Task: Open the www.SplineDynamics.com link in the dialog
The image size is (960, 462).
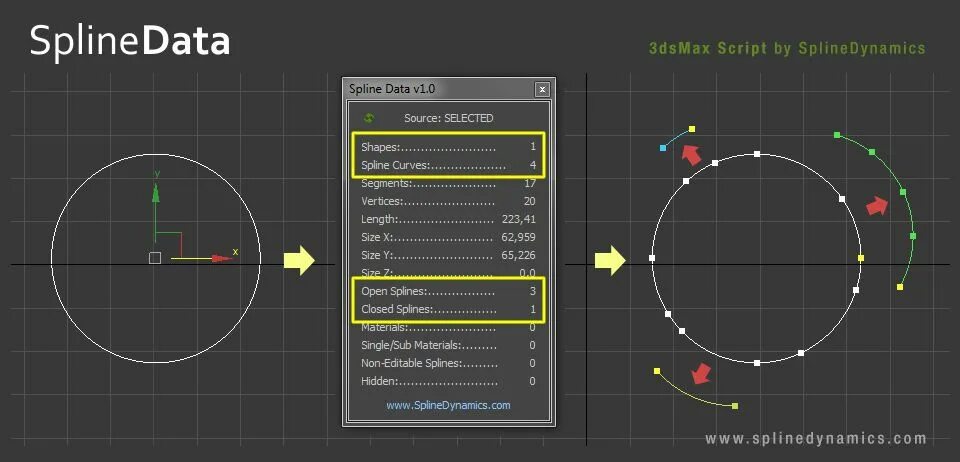Action: (448, 405)
